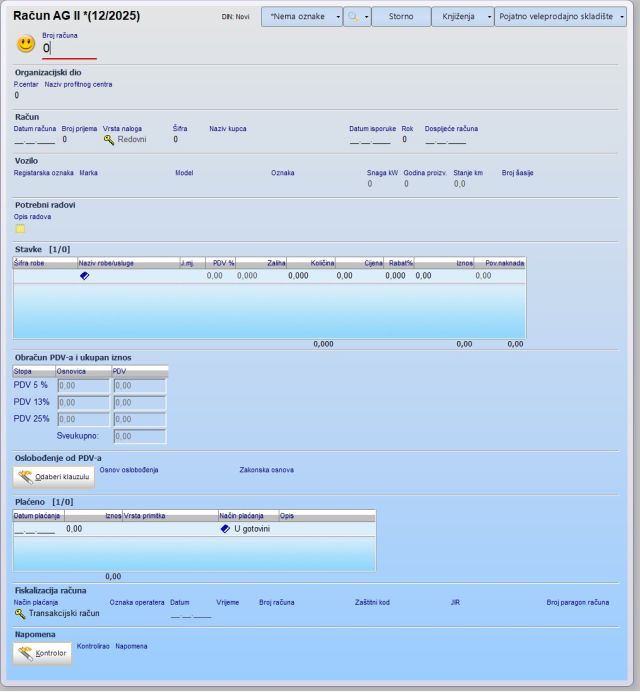This screenshot has width=640, height=693.
Task: Click the Datum plaćanja cell in Plaćeno
Action: click(x=35, y=529)
